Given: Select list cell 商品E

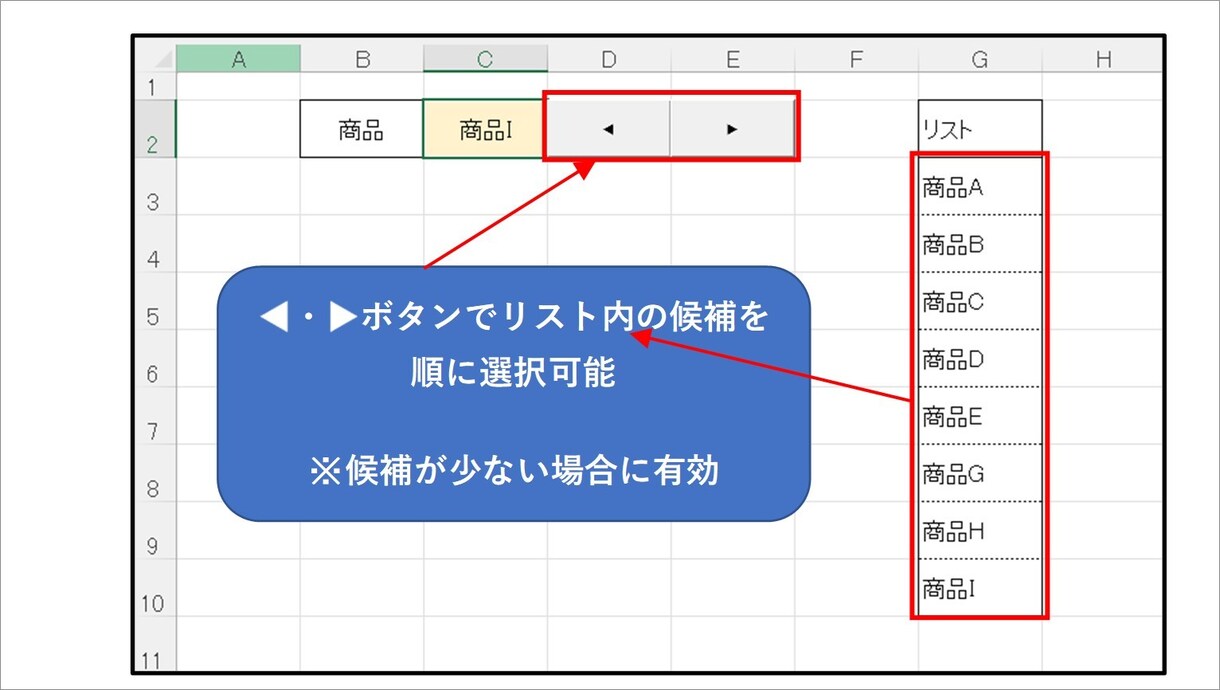Looking at the screenshot, I should click(x=980, y=416).
